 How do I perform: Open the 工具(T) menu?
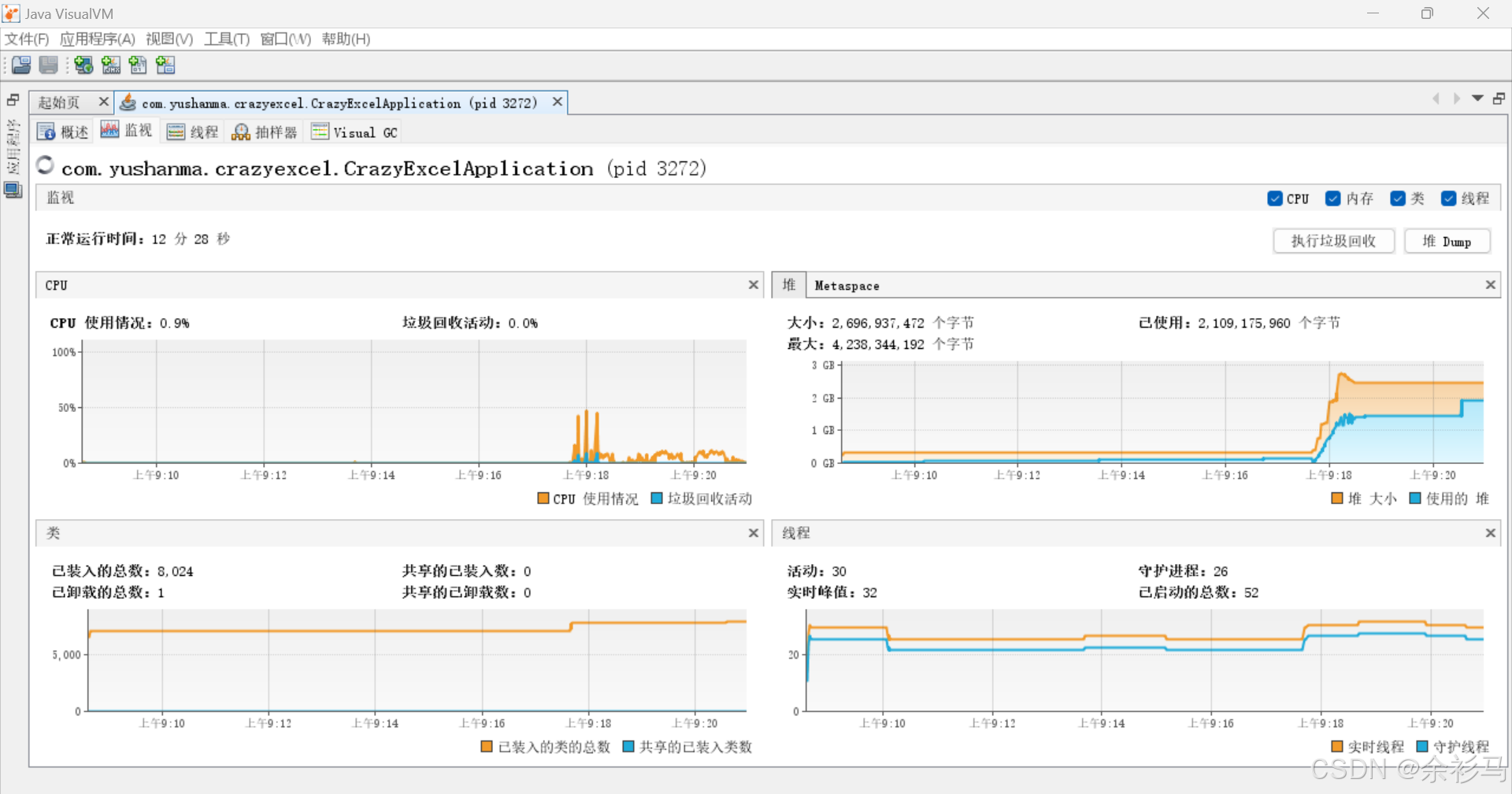pos(227,39)
